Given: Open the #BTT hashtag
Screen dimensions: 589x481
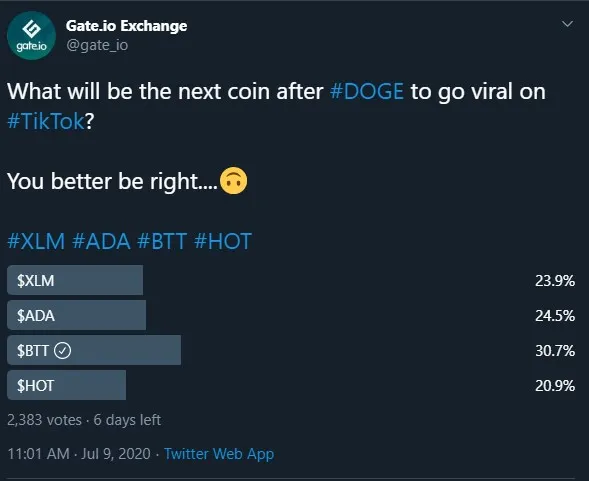Looking at the screenshot, I should click(x=162, y=241).
